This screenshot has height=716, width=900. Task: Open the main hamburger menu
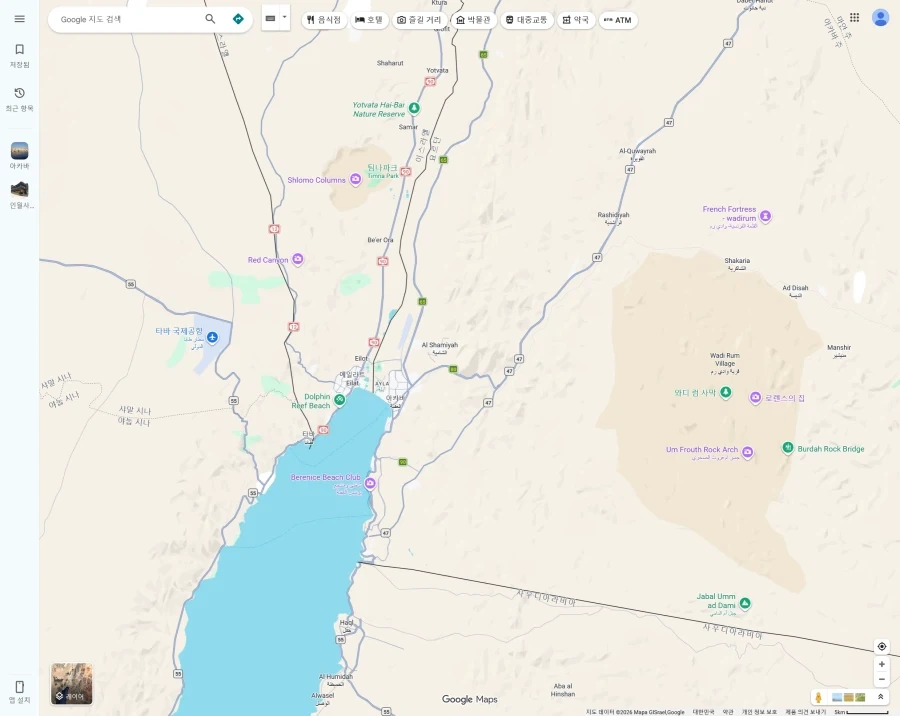(20, 19)
